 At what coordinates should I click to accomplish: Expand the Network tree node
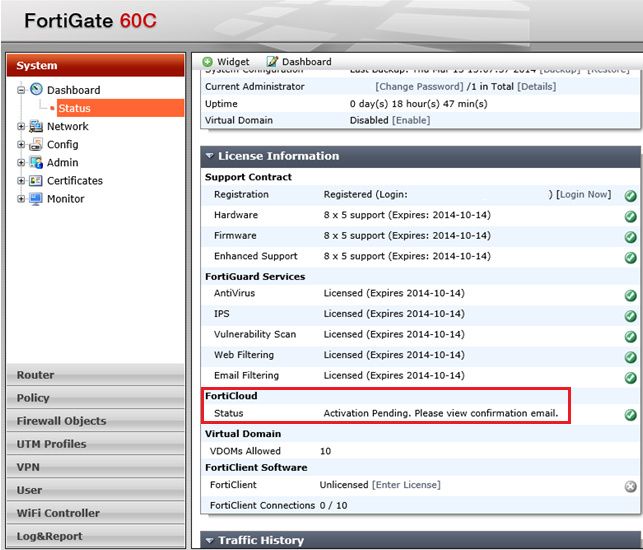pos(21,126)
